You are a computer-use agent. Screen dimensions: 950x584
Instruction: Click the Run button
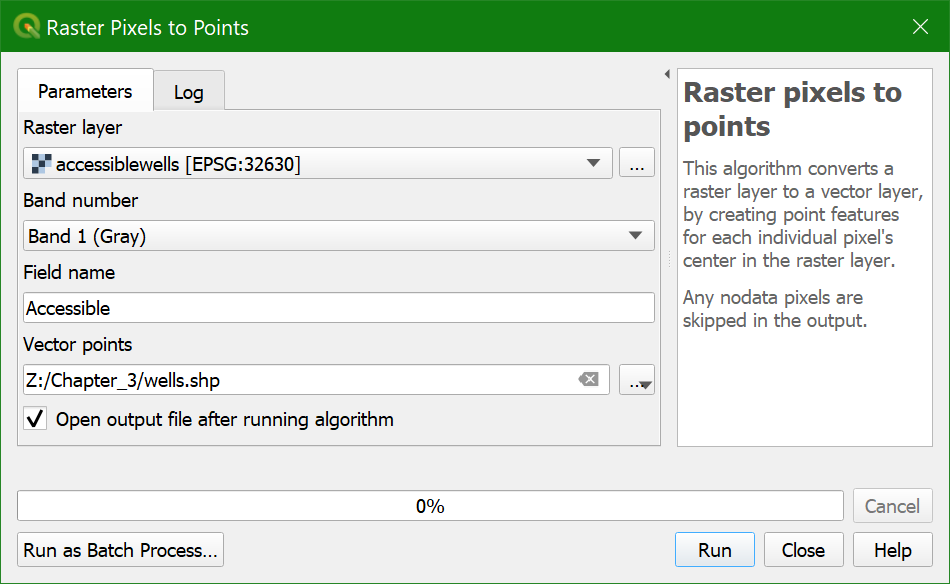715,550
